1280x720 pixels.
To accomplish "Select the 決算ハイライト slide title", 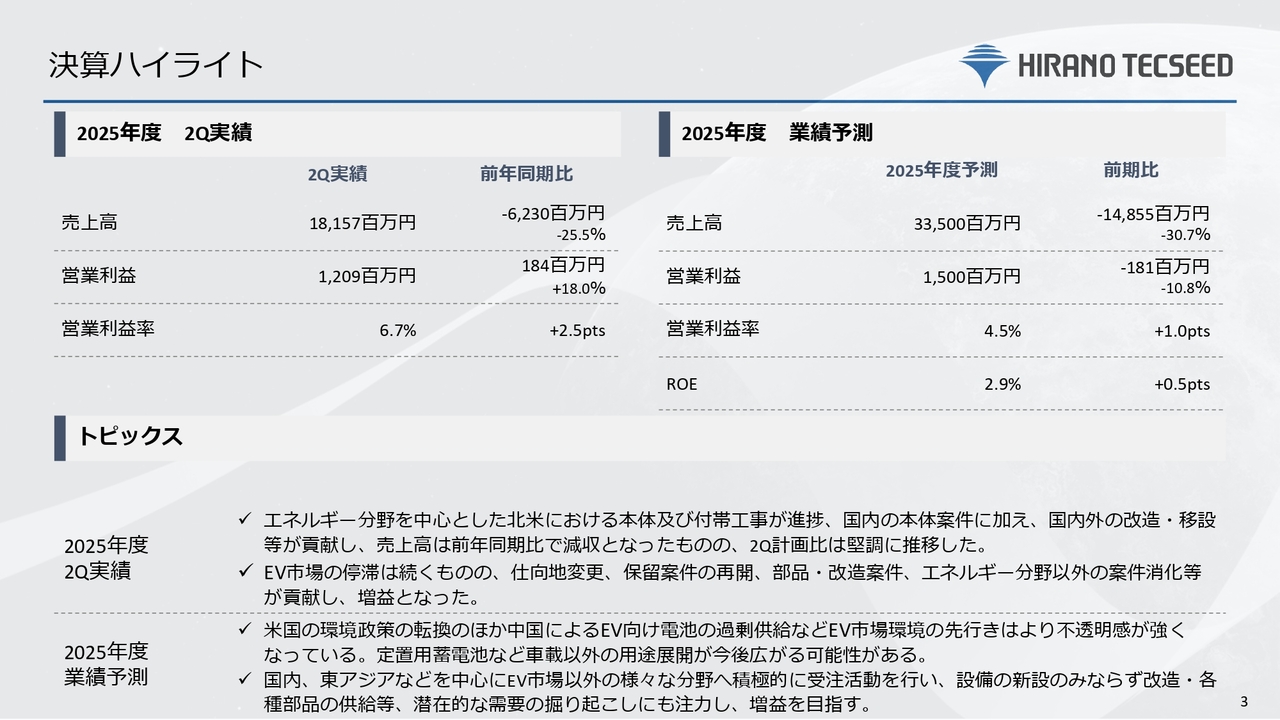I will [155, 64].
